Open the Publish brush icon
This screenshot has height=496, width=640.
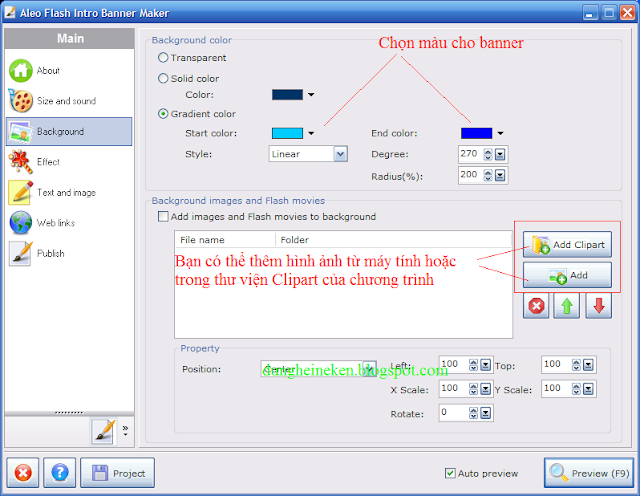coord(20,253)
